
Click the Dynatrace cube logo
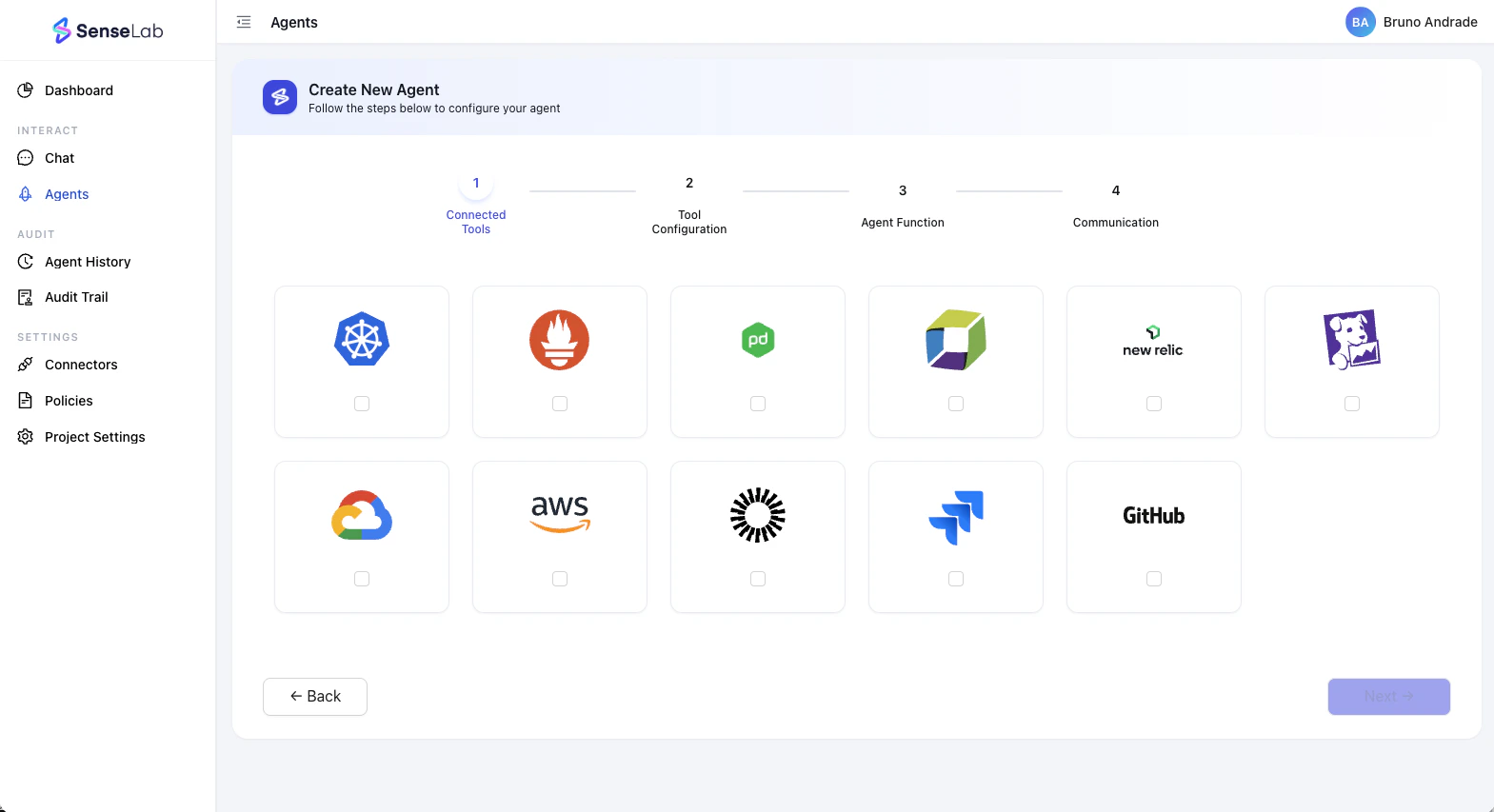(x=956, y=340)
